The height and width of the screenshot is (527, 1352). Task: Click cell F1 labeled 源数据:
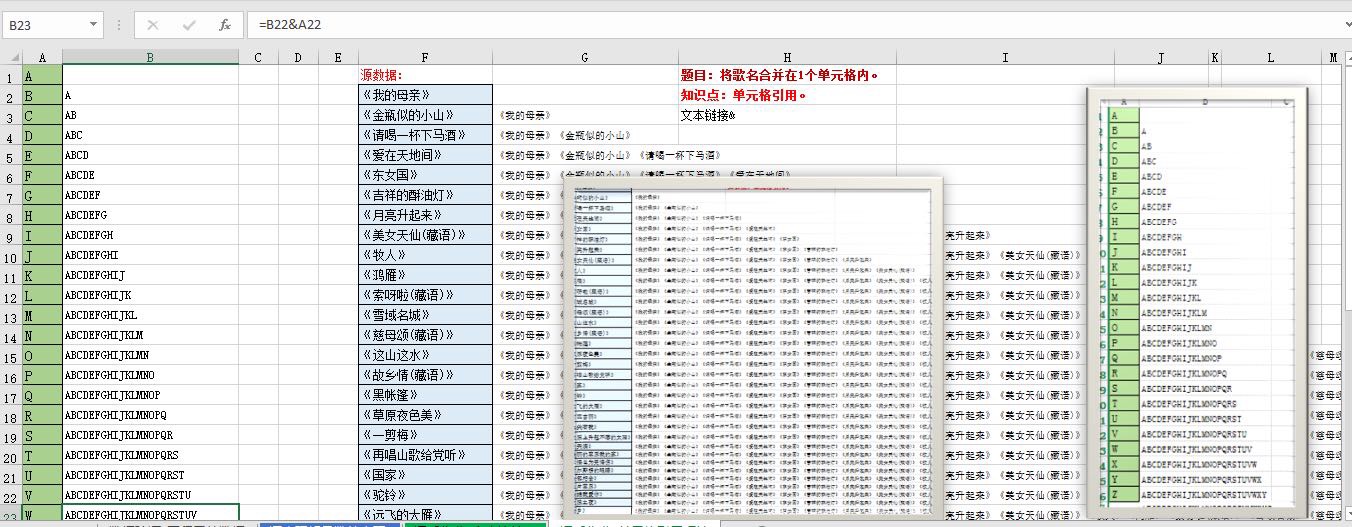coord(425,76)
